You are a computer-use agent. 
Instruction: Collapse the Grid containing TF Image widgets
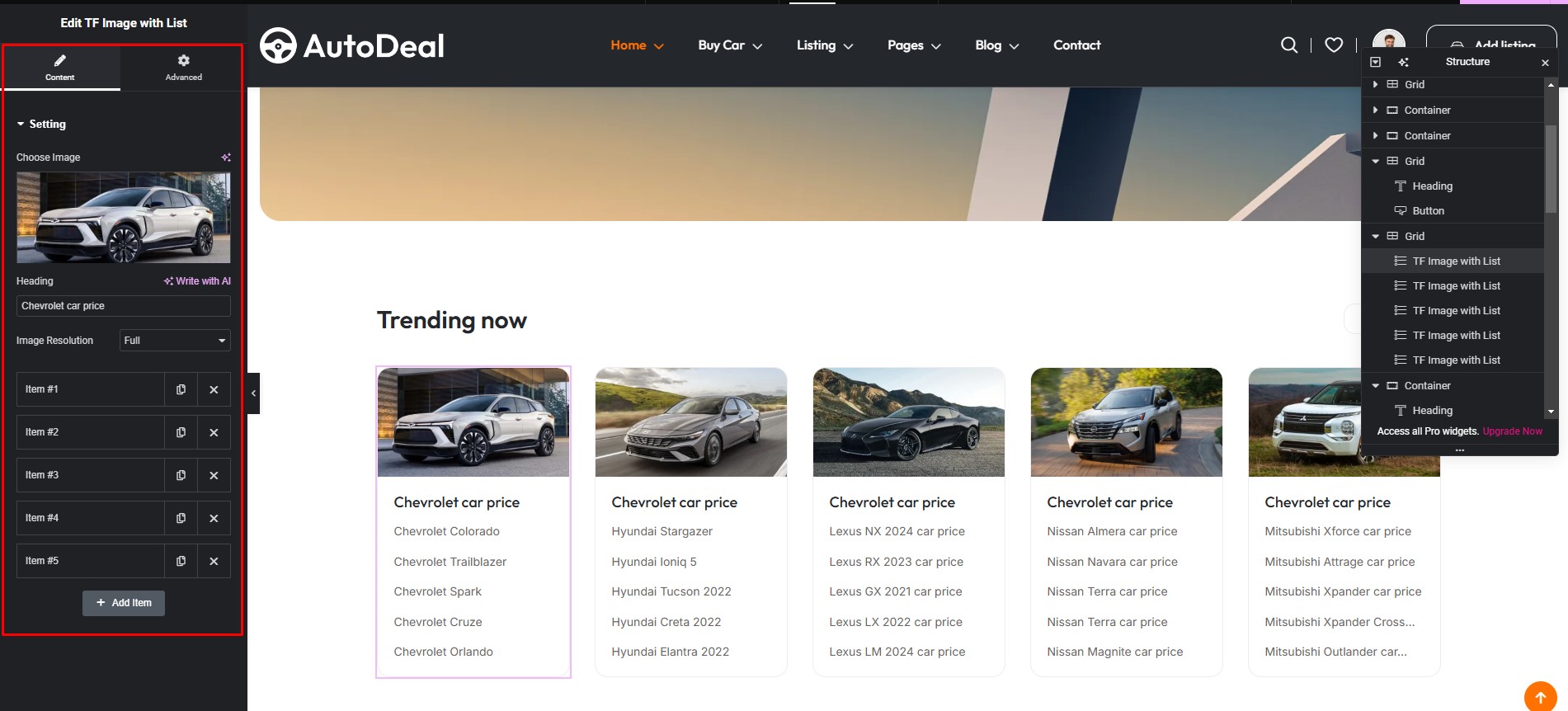1375,236
